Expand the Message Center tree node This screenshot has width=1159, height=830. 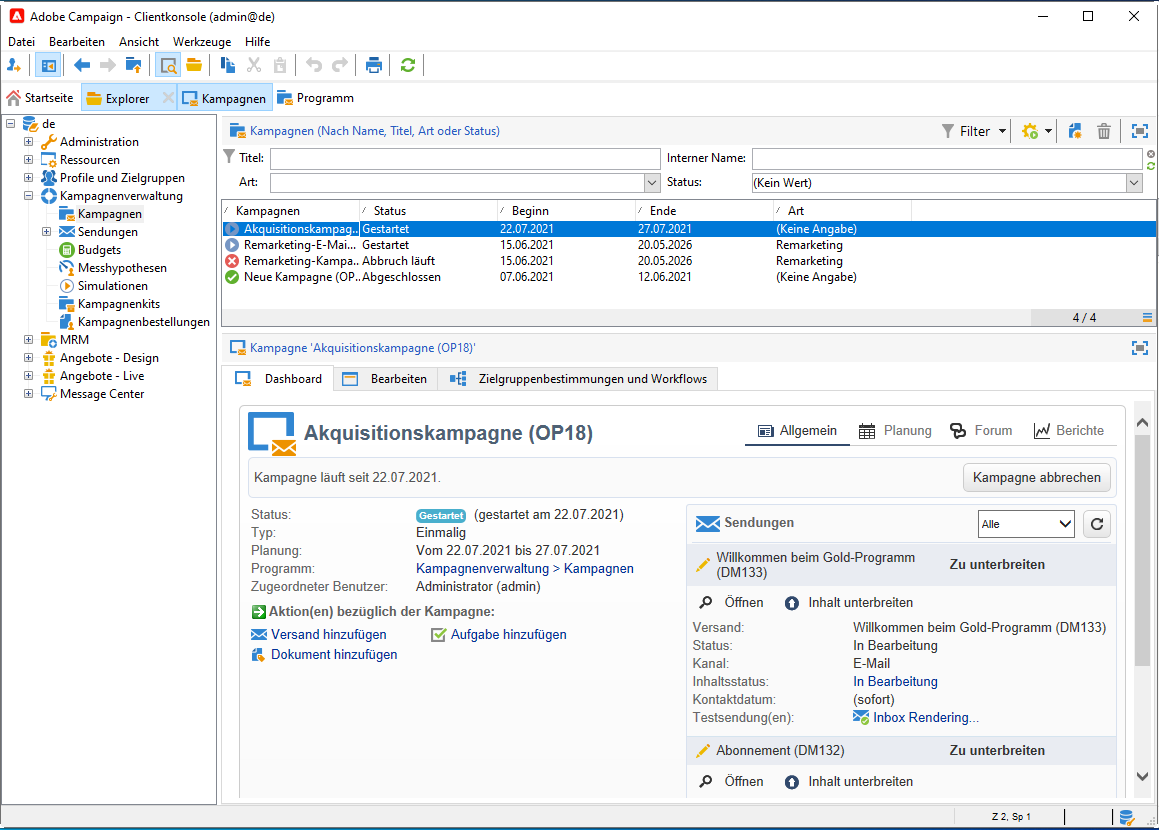(x=28, y=394)
